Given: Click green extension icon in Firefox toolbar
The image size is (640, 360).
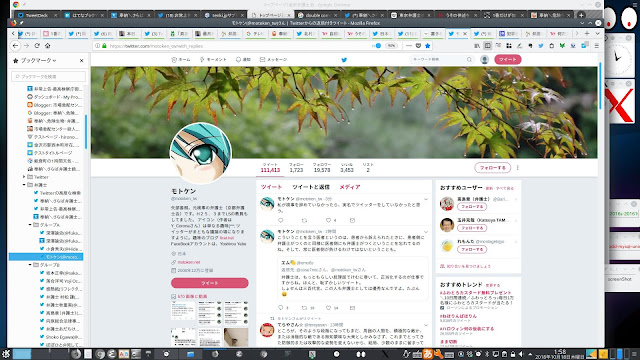Looking at the screenshot, I should click(562, 46).
